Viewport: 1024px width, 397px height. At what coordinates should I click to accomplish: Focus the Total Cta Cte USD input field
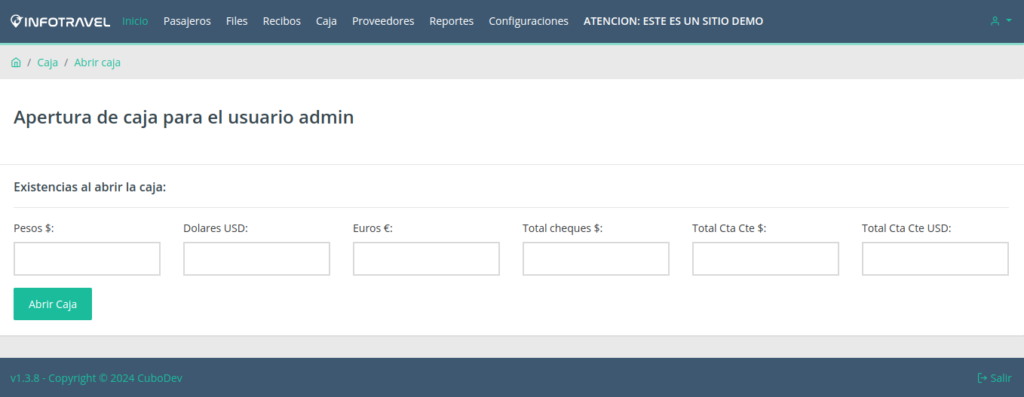[935, 259]
